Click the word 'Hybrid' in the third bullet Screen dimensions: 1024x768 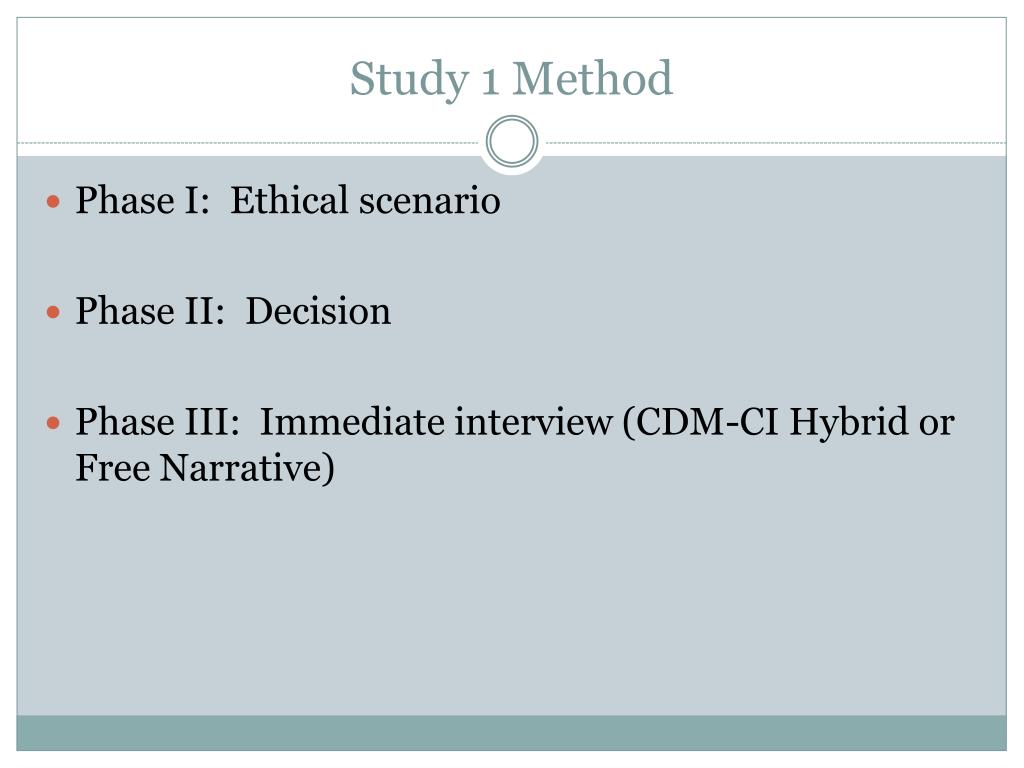pyautogui.click(x=849, y=423)
